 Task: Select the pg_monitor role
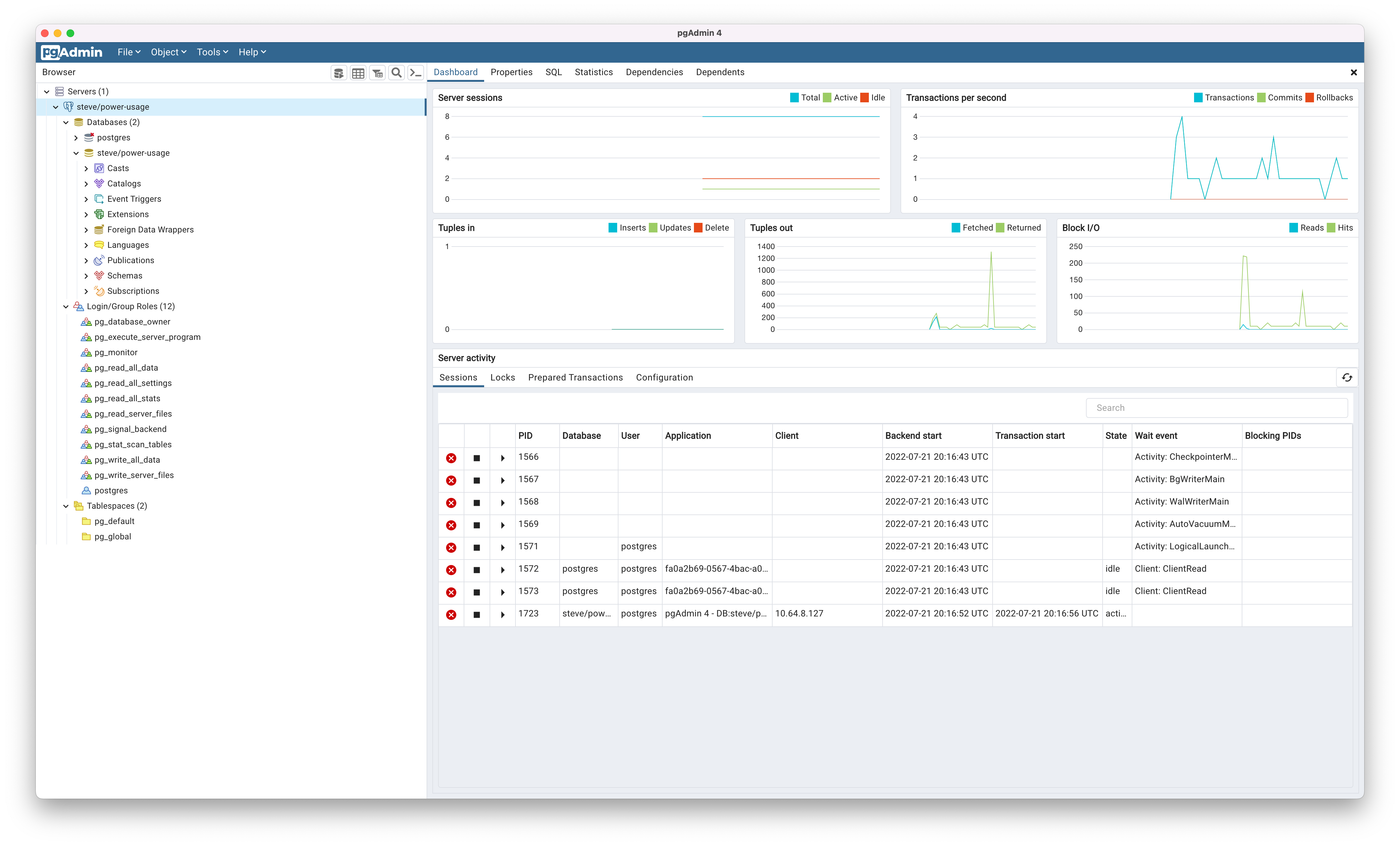[x=116, y=353]
